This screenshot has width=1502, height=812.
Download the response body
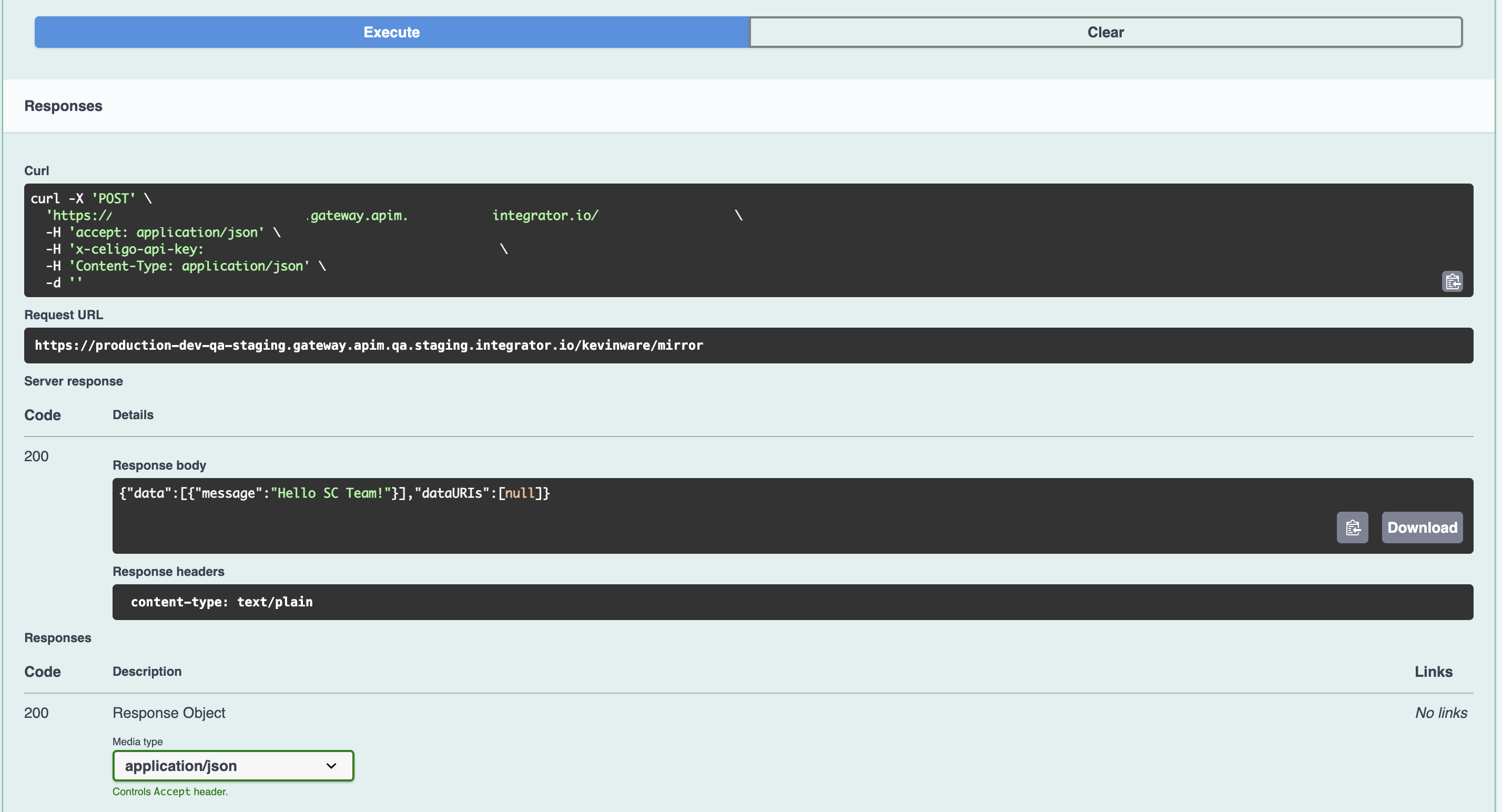click(1422, 527)
